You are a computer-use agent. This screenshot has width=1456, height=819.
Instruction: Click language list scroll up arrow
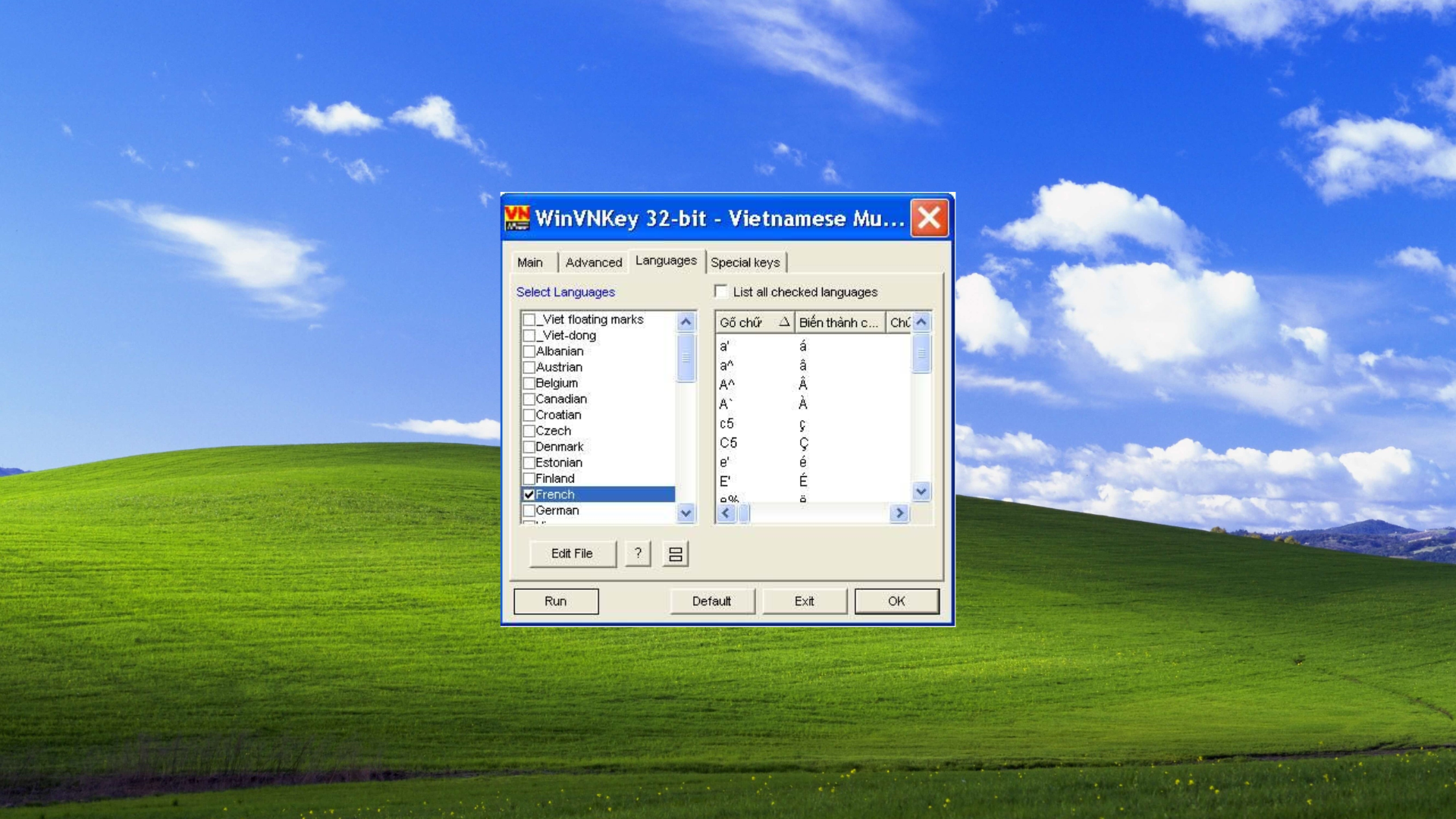[x=686, y=322]
